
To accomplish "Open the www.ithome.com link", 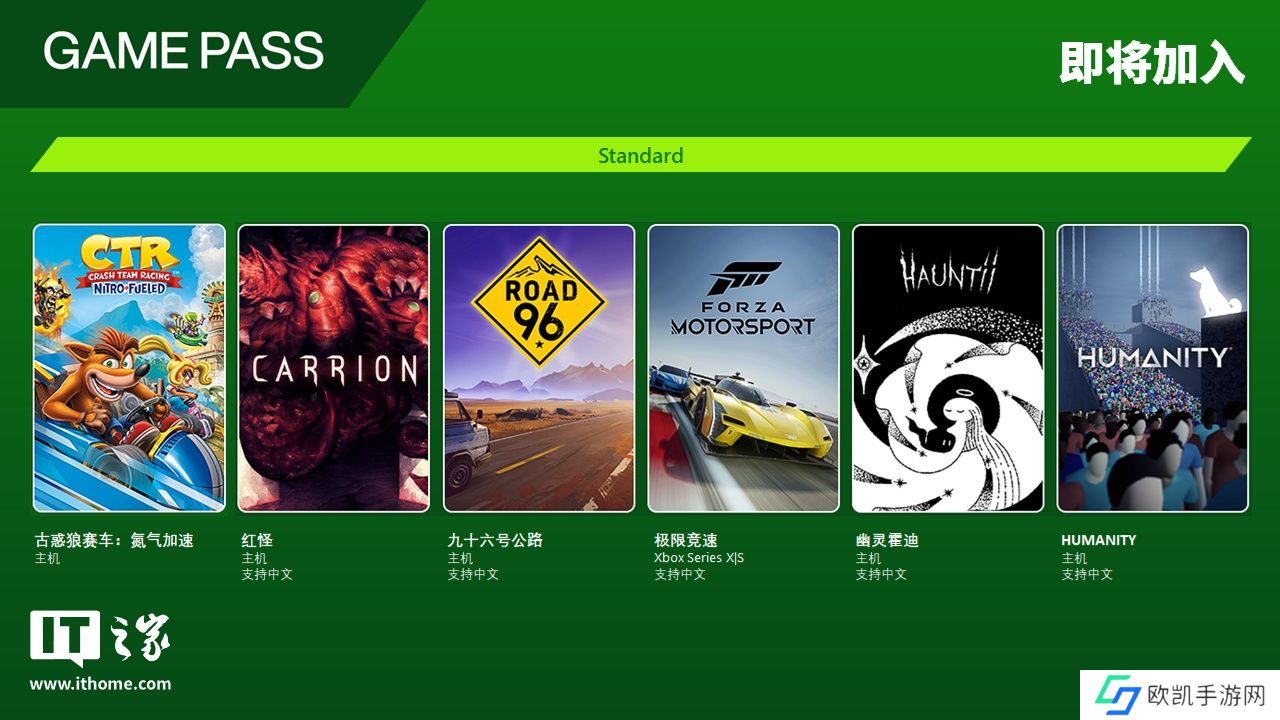I will coord(100,685).
